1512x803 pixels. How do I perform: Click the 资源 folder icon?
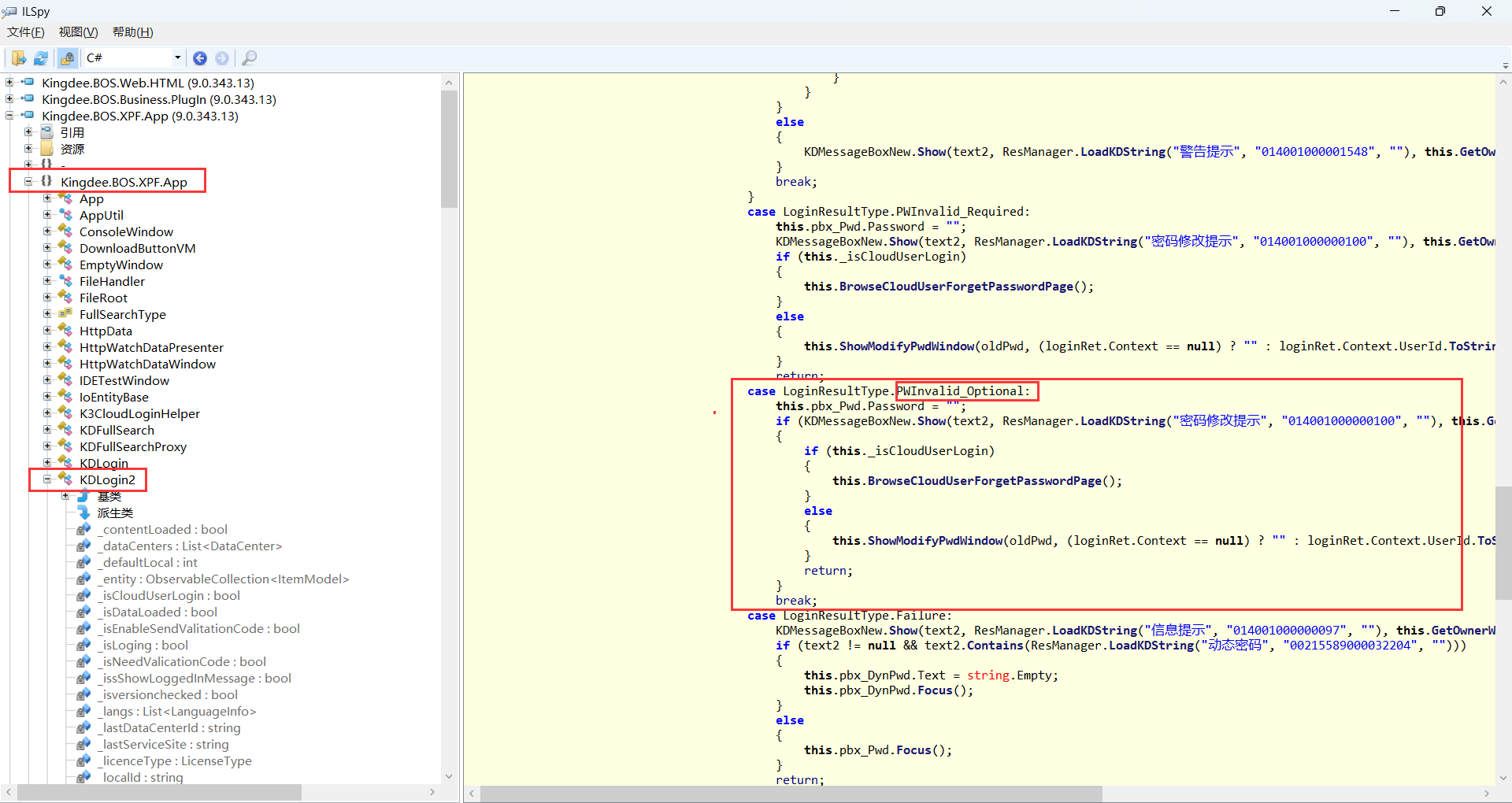[x=46, y=148]
